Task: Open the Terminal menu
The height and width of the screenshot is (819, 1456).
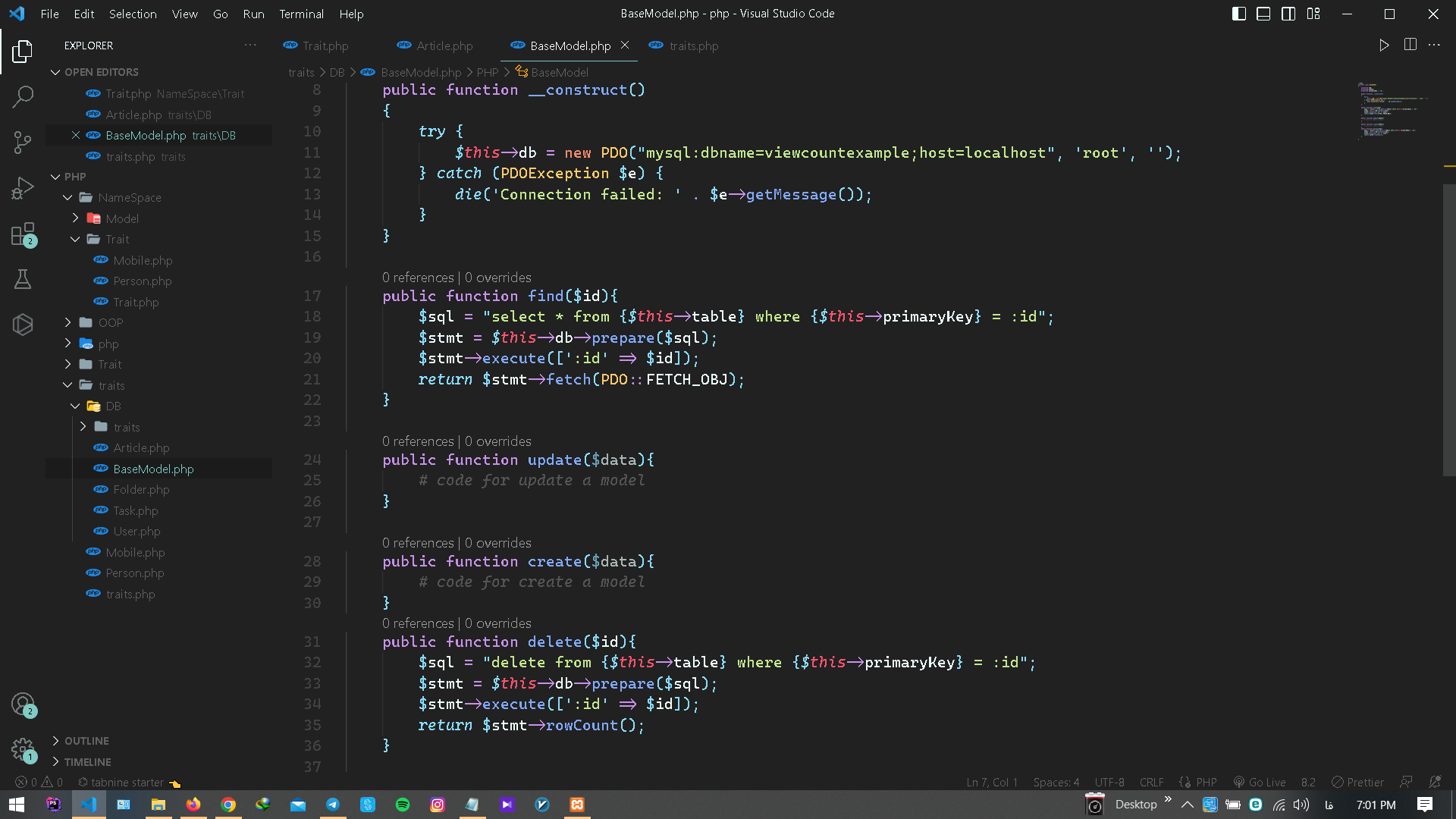Action: pyautogui.click(x=301, y=14)
